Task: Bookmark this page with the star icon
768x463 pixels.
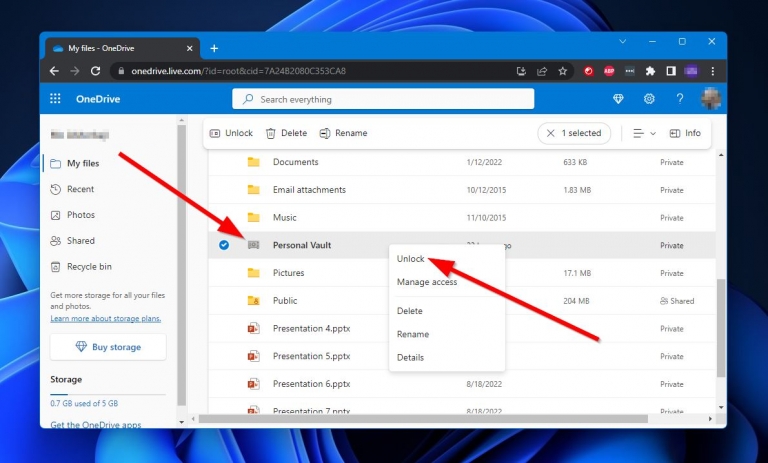Action: click(x=563, y=71)
